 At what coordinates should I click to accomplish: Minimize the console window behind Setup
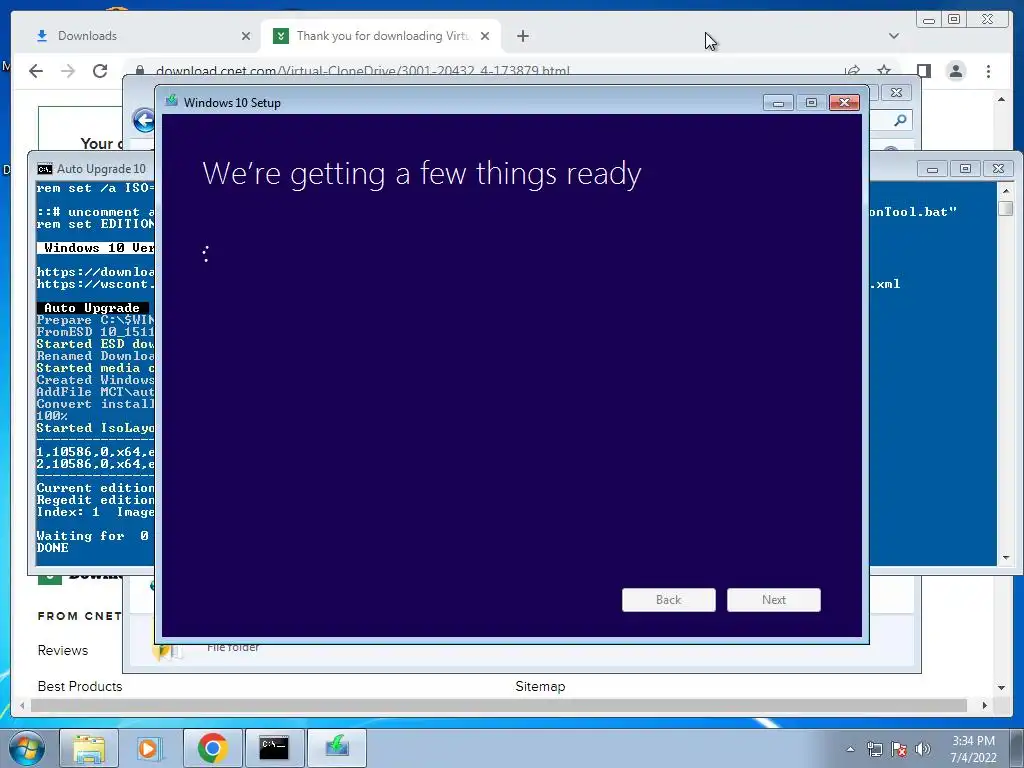click(932, 169)
